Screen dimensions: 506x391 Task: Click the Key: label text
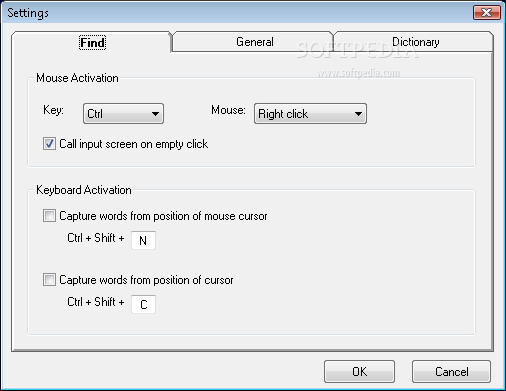pos(53,110)
